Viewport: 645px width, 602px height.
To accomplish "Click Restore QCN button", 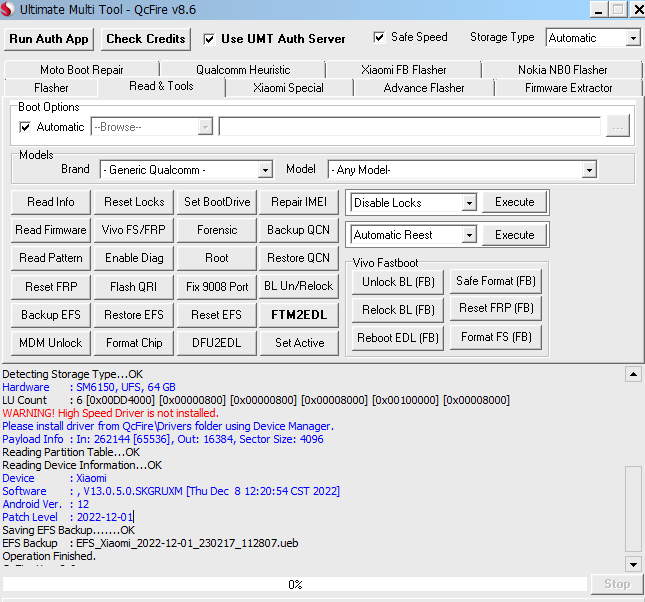I will point(299,258).
